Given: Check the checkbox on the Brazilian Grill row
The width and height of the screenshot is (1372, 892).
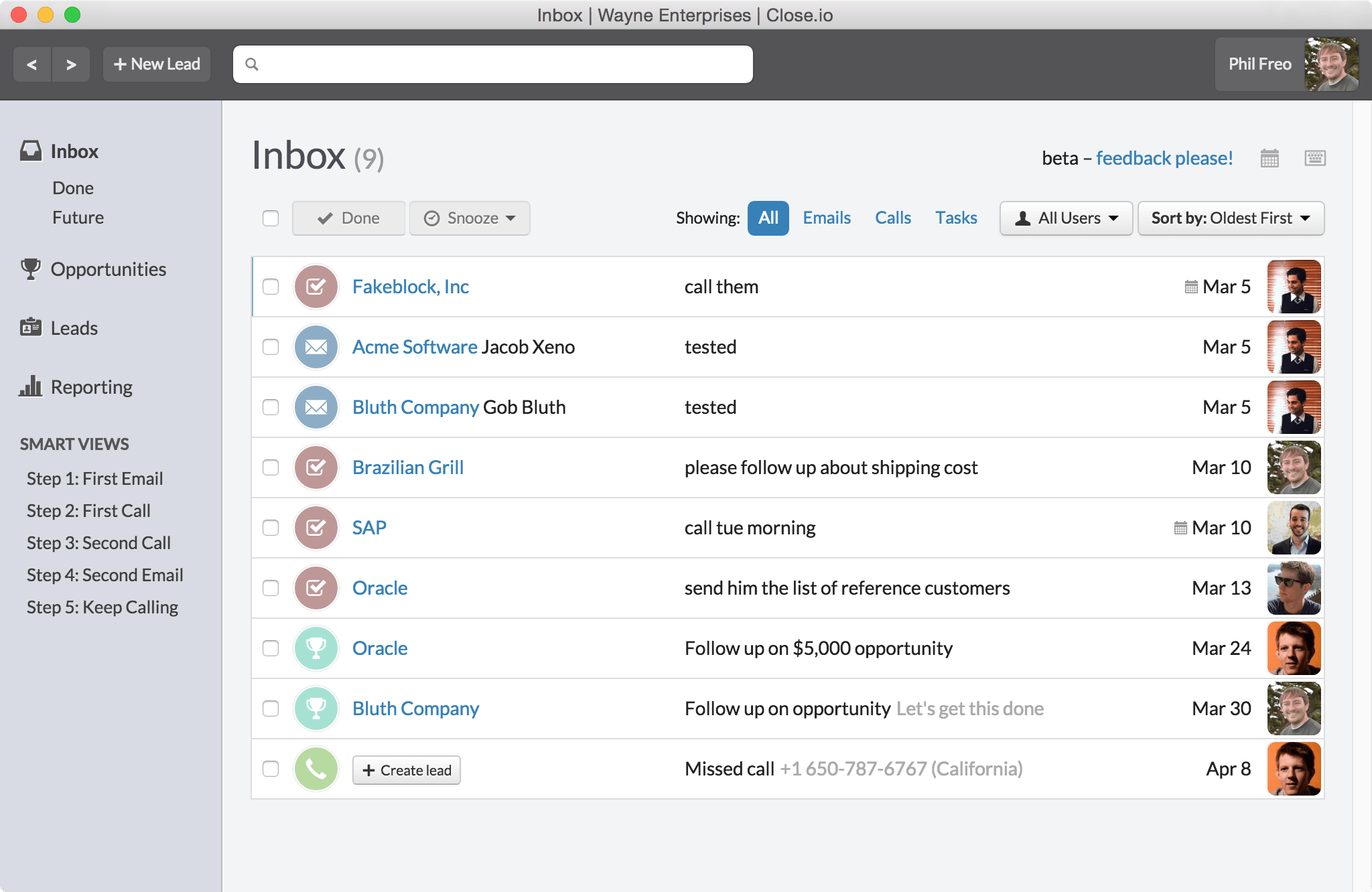Looking at the screenshot, I should pyautogui.click(x=271, y=467).
